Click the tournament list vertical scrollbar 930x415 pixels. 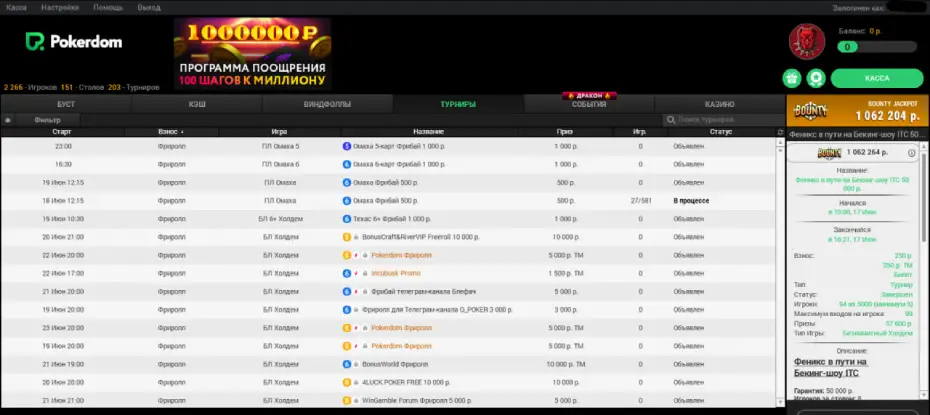[780, 273]
